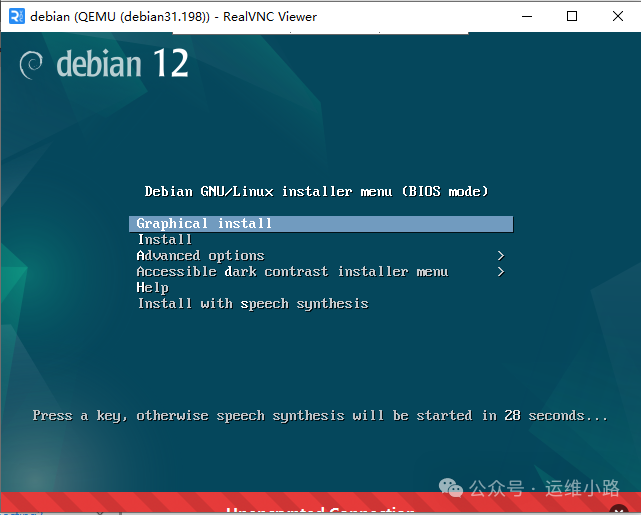Image resolution: width=641 pixels, height=515 pixels.
Task: Click the 'Debian GNU/Linux installer menu' heading
Action: point(317,191)
